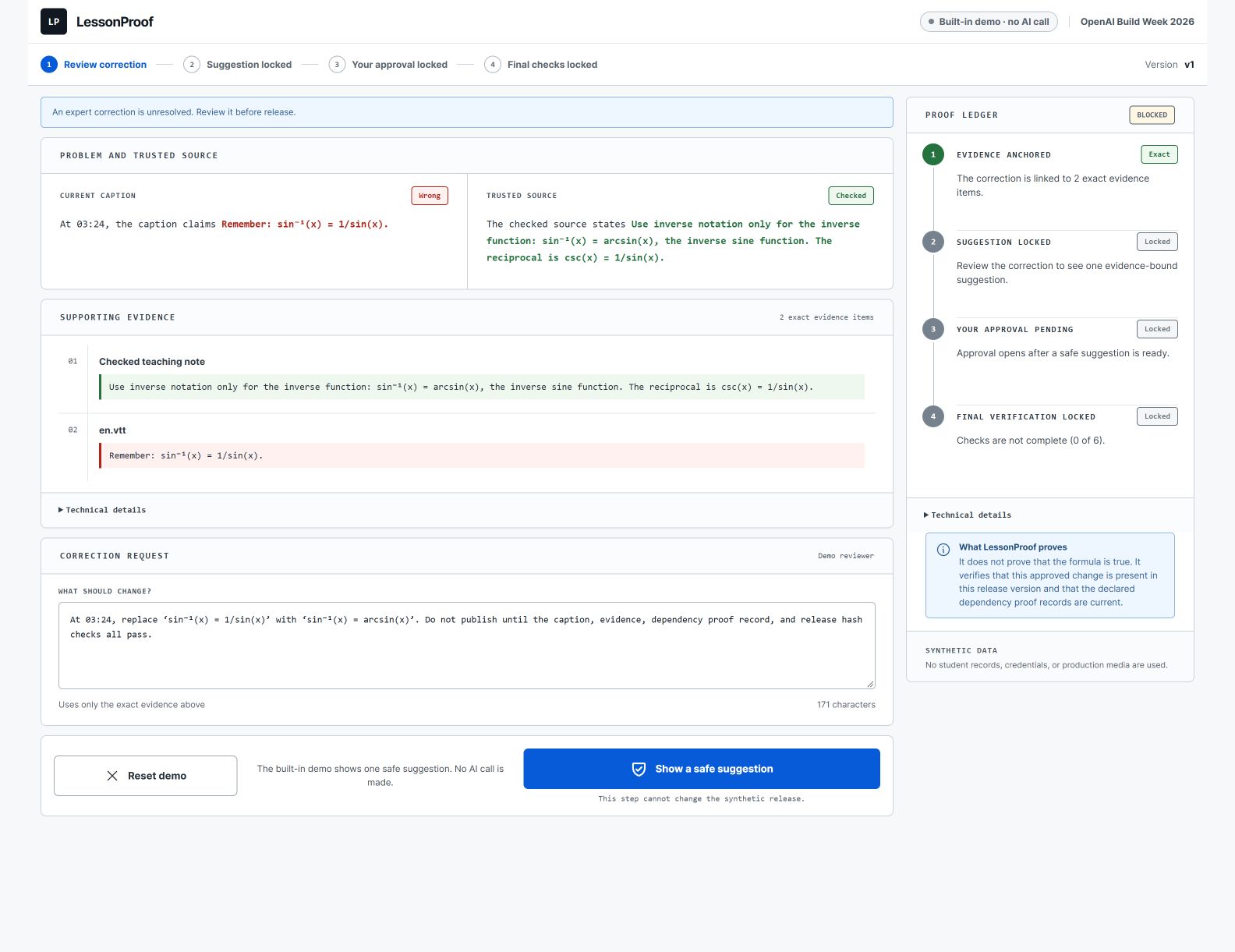The height and width of the screenshot is (952, 1235).
Task: Click Checks are not complete (0 of 6) text
Action: click(1031, 441)
